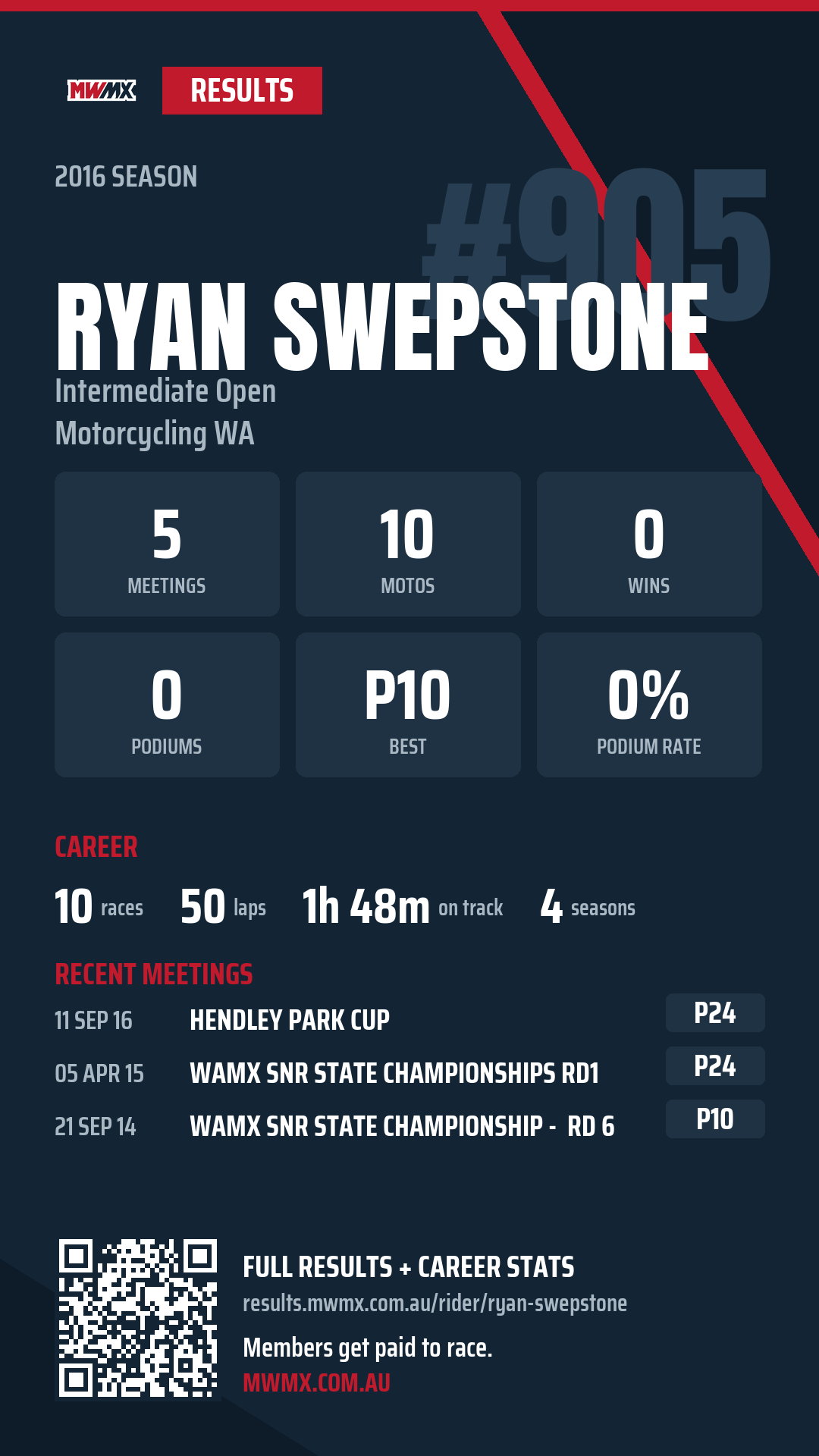Image resolution: width=819 pixels, height=1456 pixels.
Task: Select the RECENT MEETINGS heading
Action: coord(154,974)
